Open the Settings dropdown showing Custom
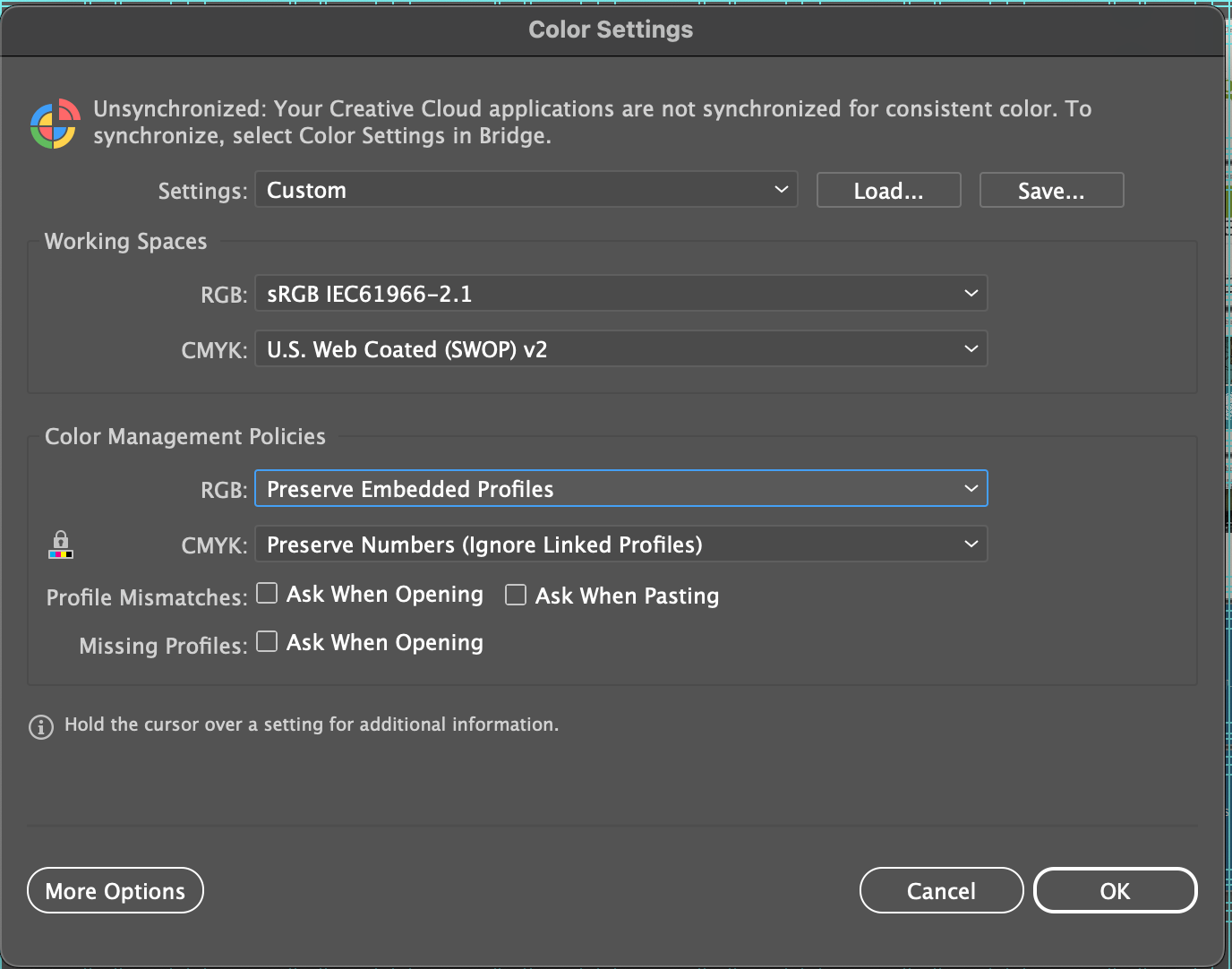This screenshot has width=1232, height=969. pyautogui.click(x=525, y=190)
